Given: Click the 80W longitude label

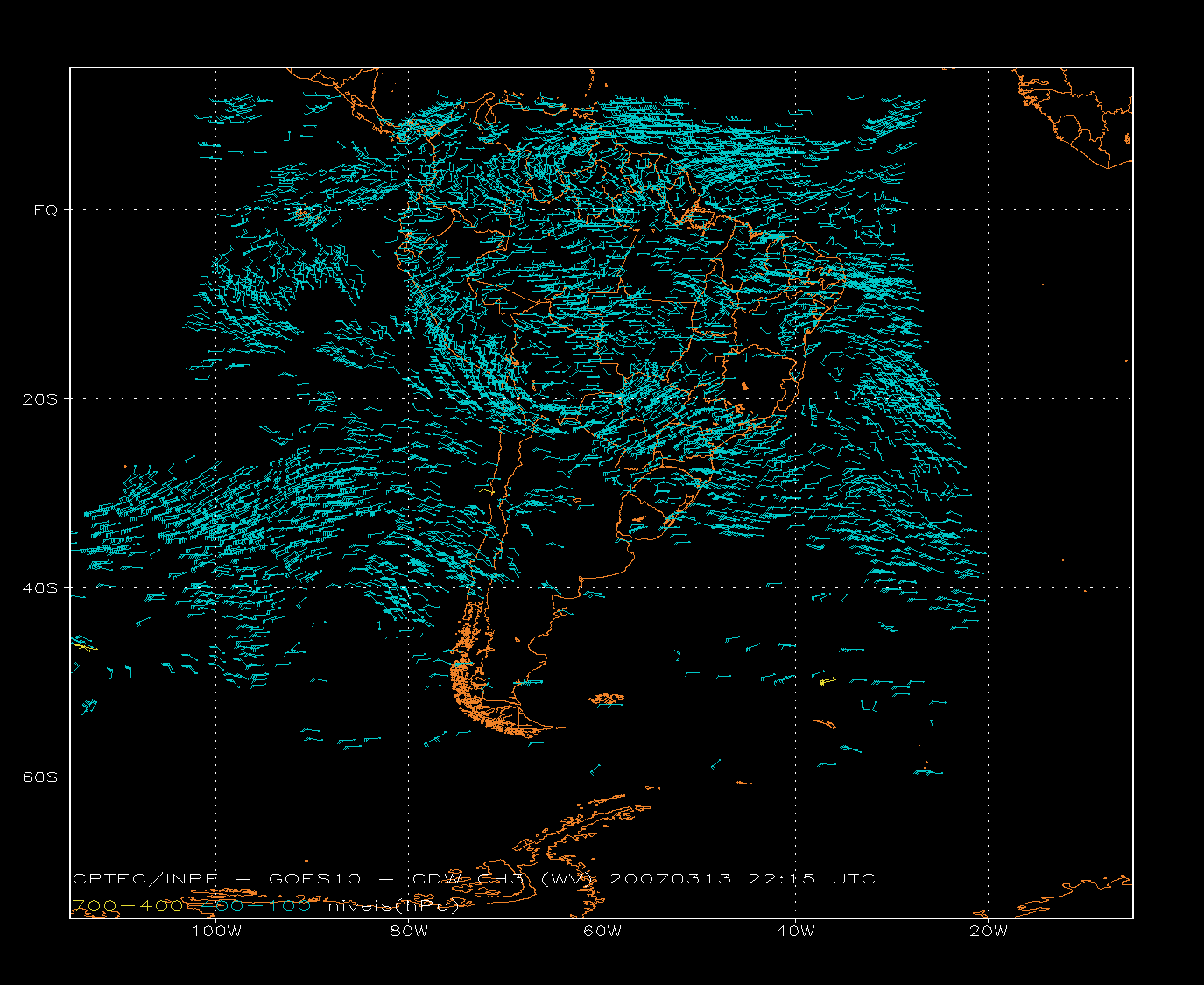Looking at the screenshot, I should [409, 931].
